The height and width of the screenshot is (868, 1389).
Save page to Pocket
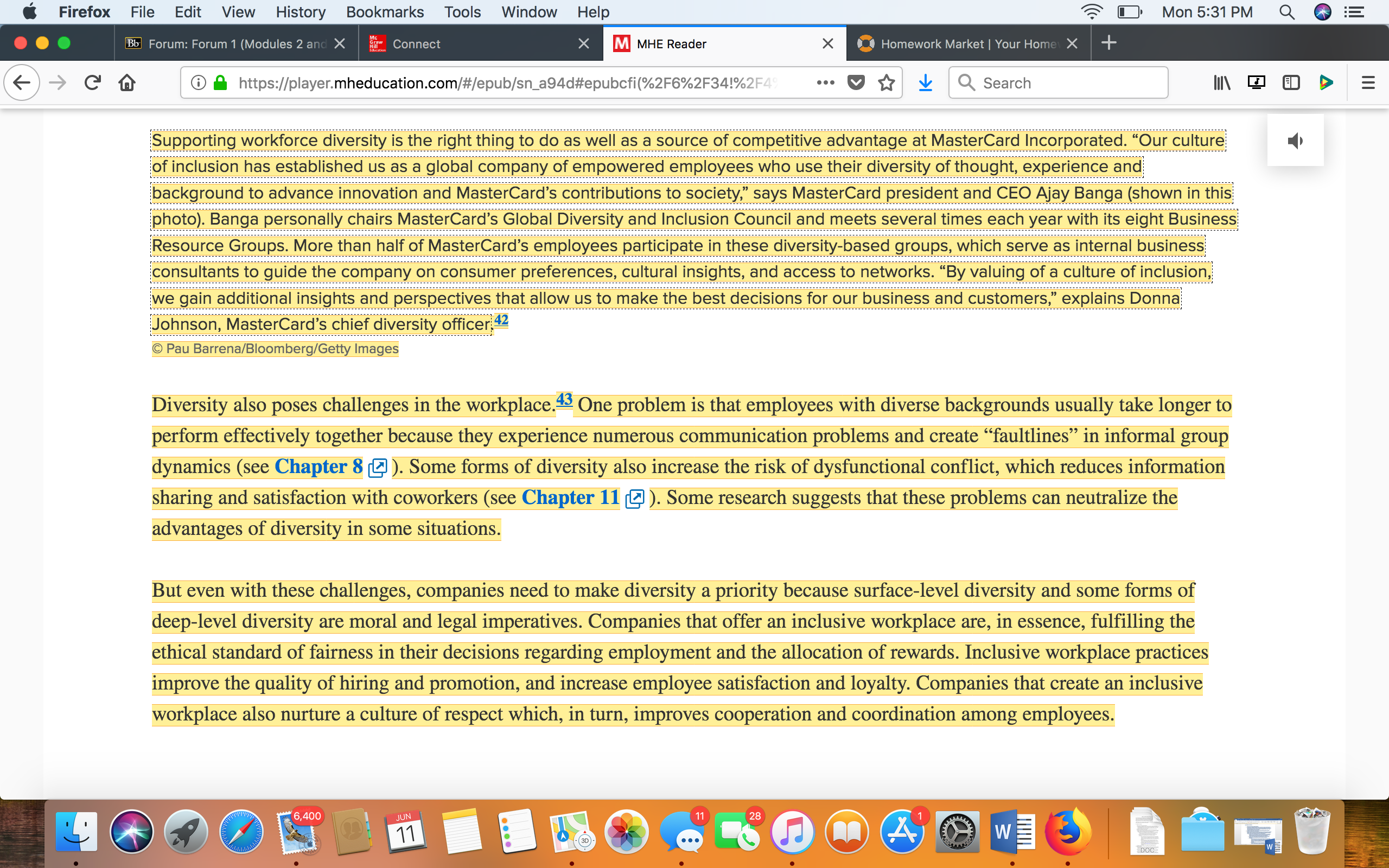856,82
